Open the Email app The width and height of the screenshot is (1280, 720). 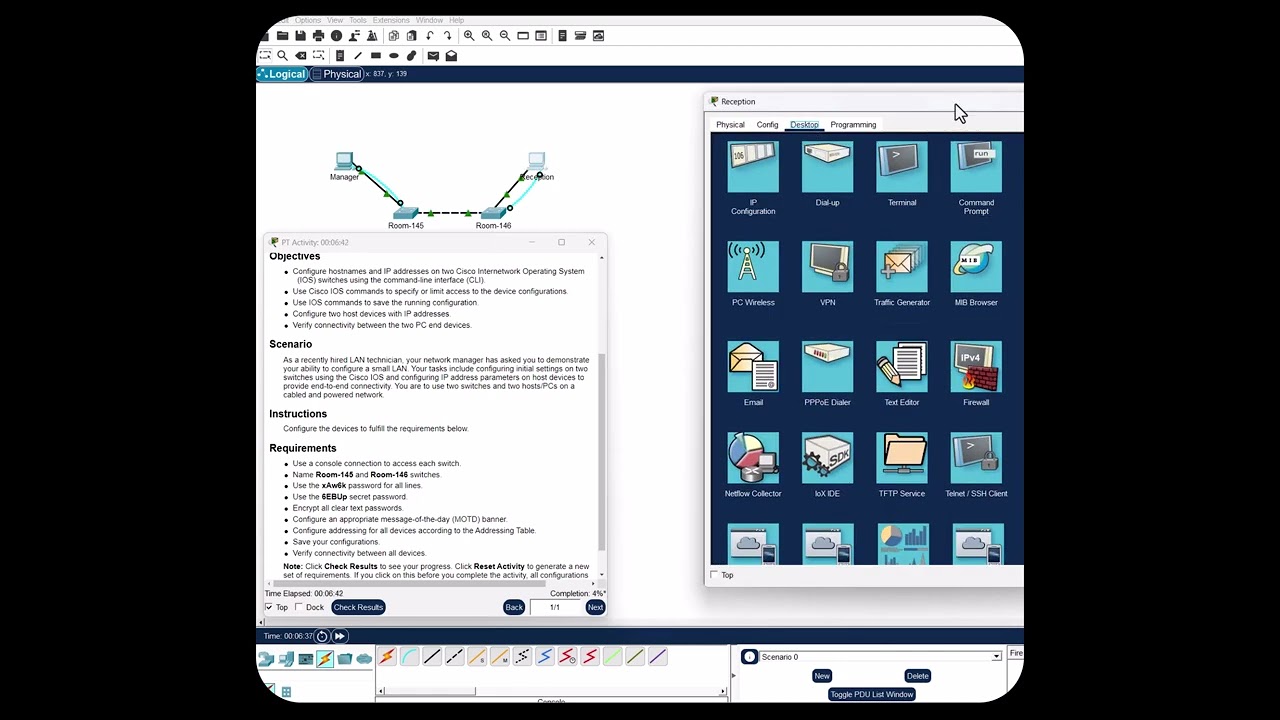[753, 374]
